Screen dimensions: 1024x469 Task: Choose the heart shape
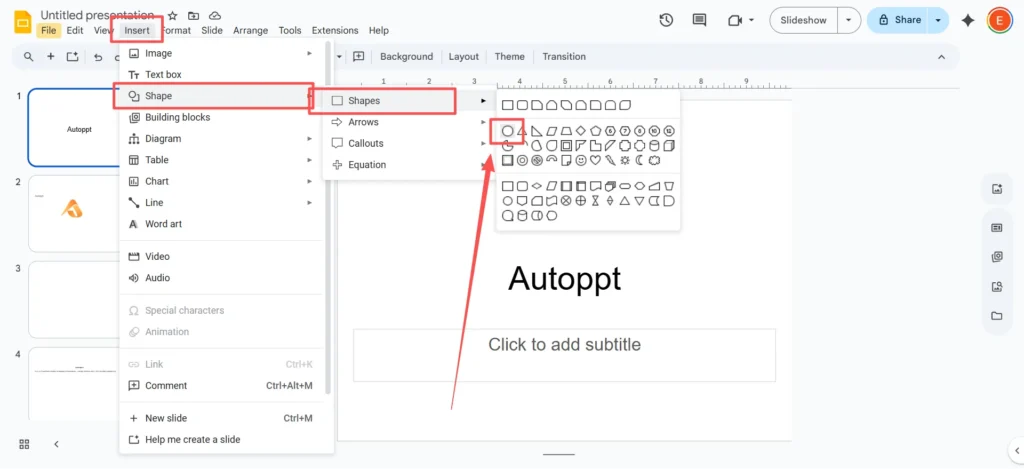(x=596, y=160)
